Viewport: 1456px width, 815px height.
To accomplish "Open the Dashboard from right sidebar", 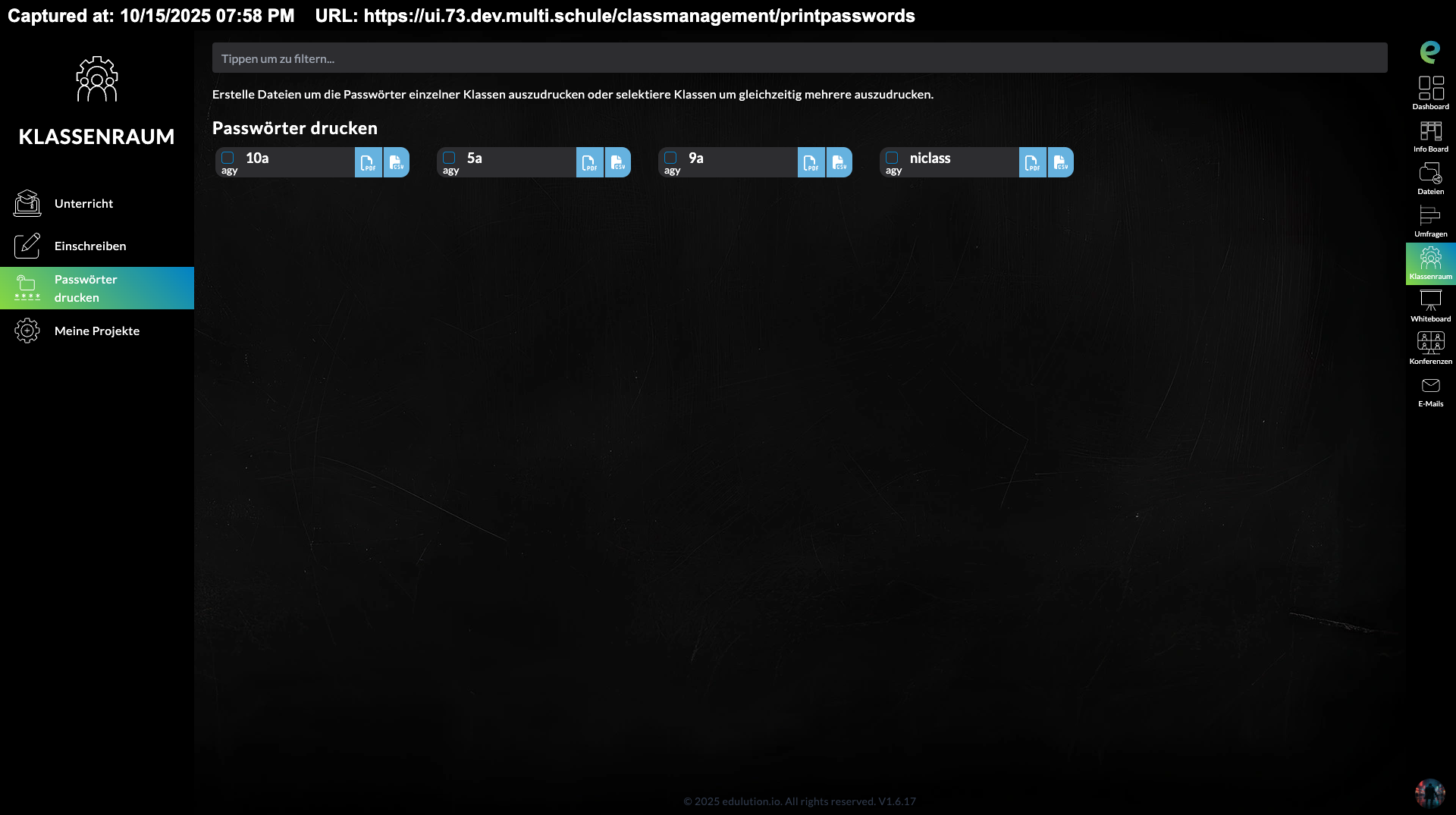I will [1430, 92].
